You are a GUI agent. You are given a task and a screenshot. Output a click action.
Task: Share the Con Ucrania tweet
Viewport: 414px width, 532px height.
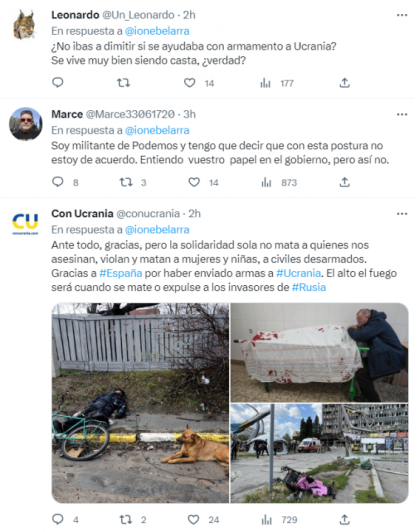pos(344,519)
